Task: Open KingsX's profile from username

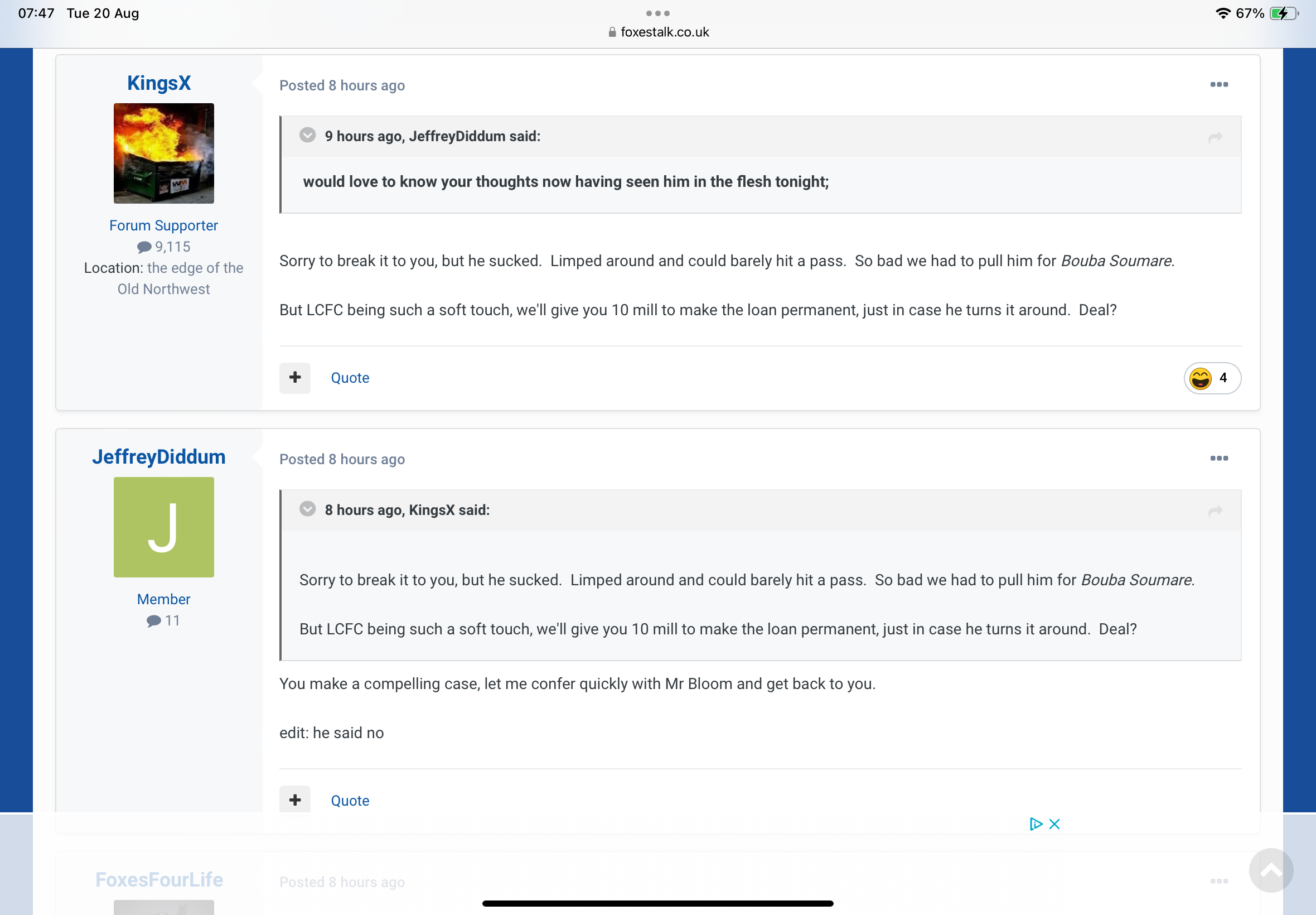Action: click(x=159, y=83)
